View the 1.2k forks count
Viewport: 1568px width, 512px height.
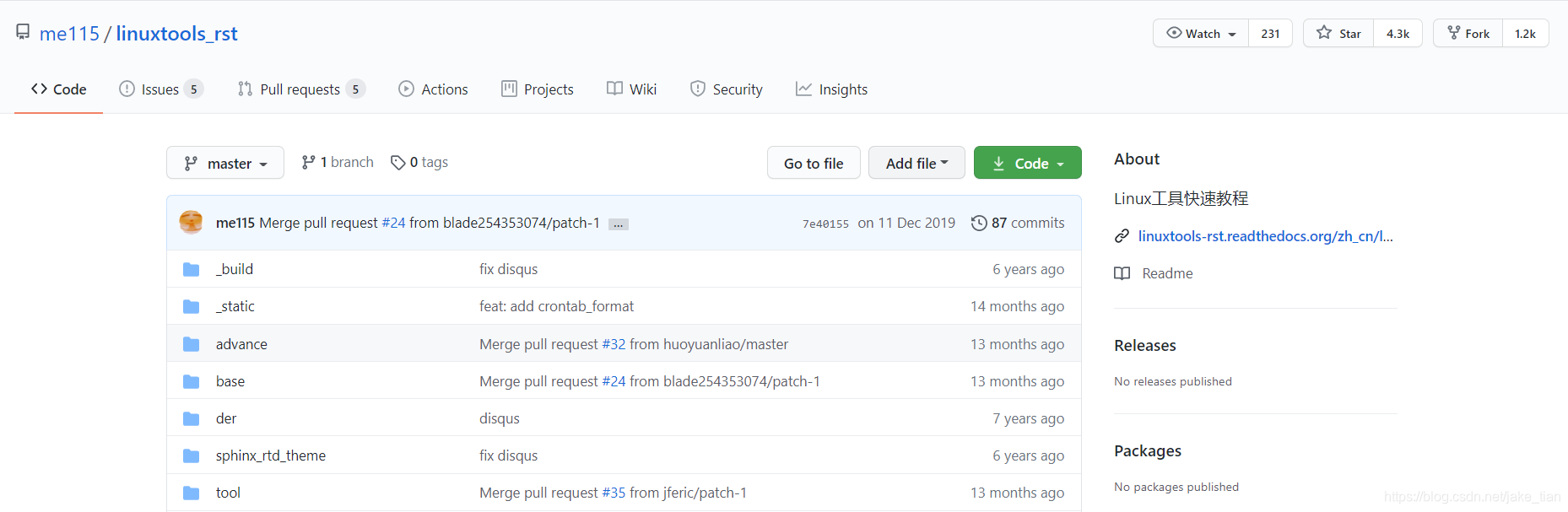pyautogui.click(x=1525, y=34)
